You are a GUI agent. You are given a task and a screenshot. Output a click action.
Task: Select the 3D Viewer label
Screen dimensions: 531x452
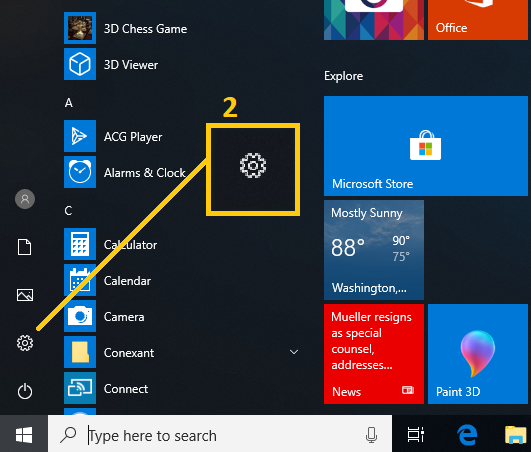click(x=131, y=65)
